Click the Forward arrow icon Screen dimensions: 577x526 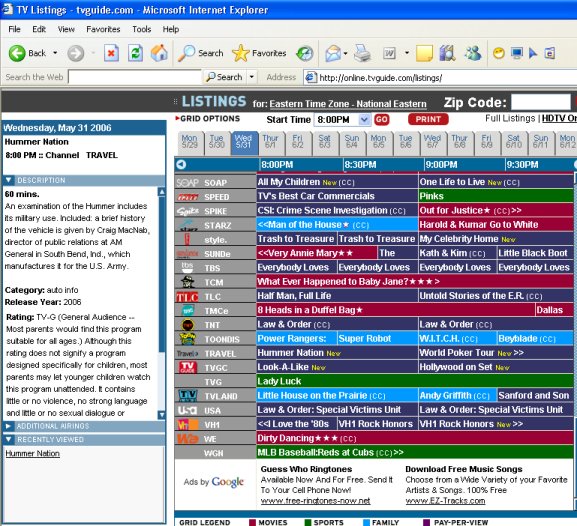75,53
